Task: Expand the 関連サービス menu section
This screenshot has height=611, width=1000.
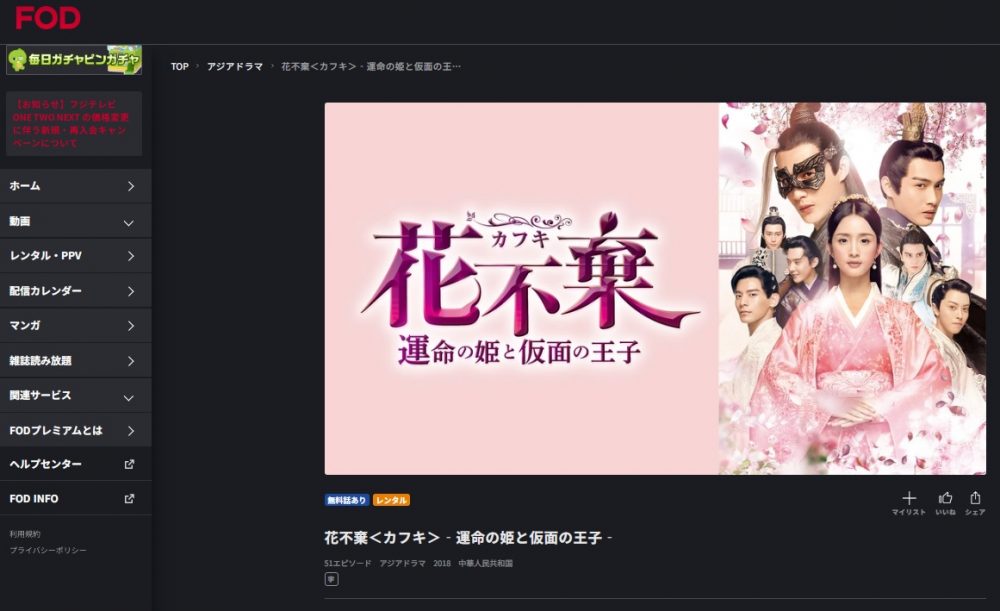Action: 75,395
